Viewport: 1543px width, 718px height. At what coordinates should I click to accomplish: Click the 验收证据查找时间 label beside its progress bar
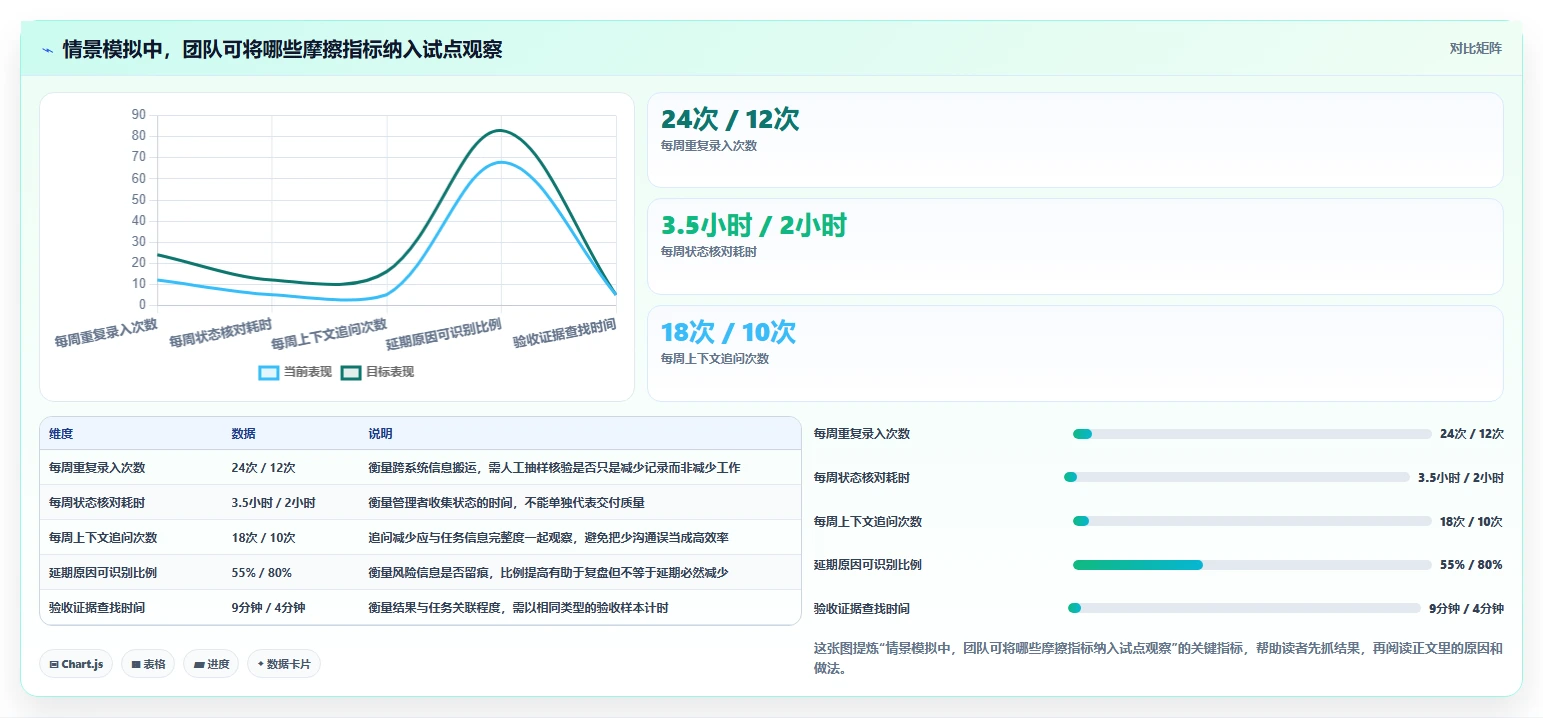click(862, 608)
